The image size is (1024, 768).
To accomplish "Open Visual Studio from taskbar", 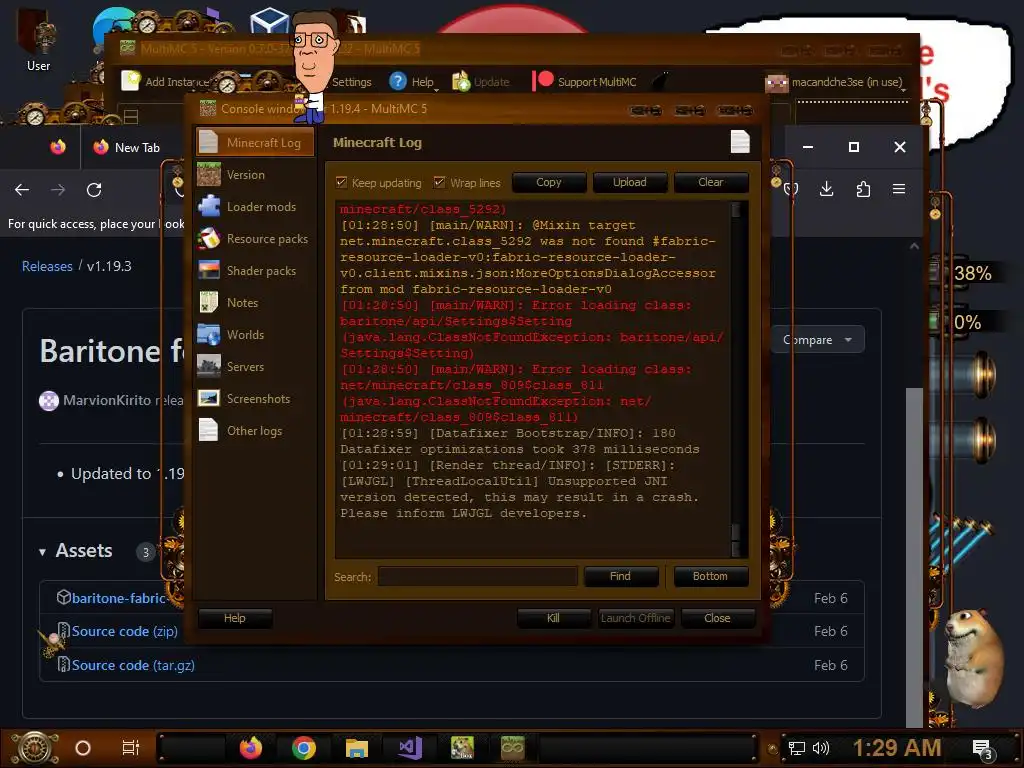I will tap(410, 748).
